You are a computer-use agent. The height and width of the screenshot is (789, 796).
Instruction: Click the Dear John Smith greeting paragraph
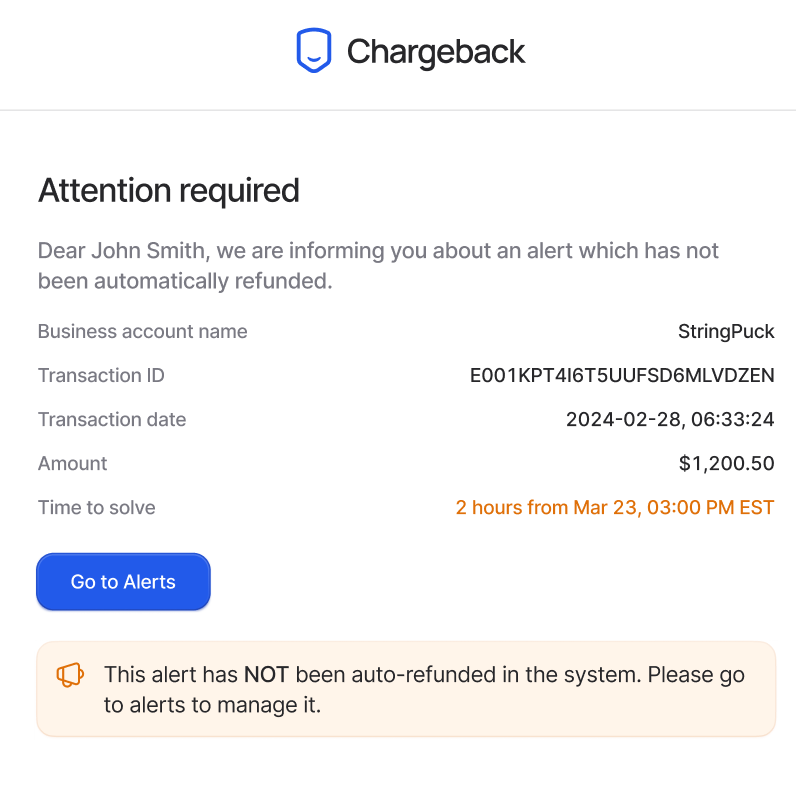click(x=378, y=266)
